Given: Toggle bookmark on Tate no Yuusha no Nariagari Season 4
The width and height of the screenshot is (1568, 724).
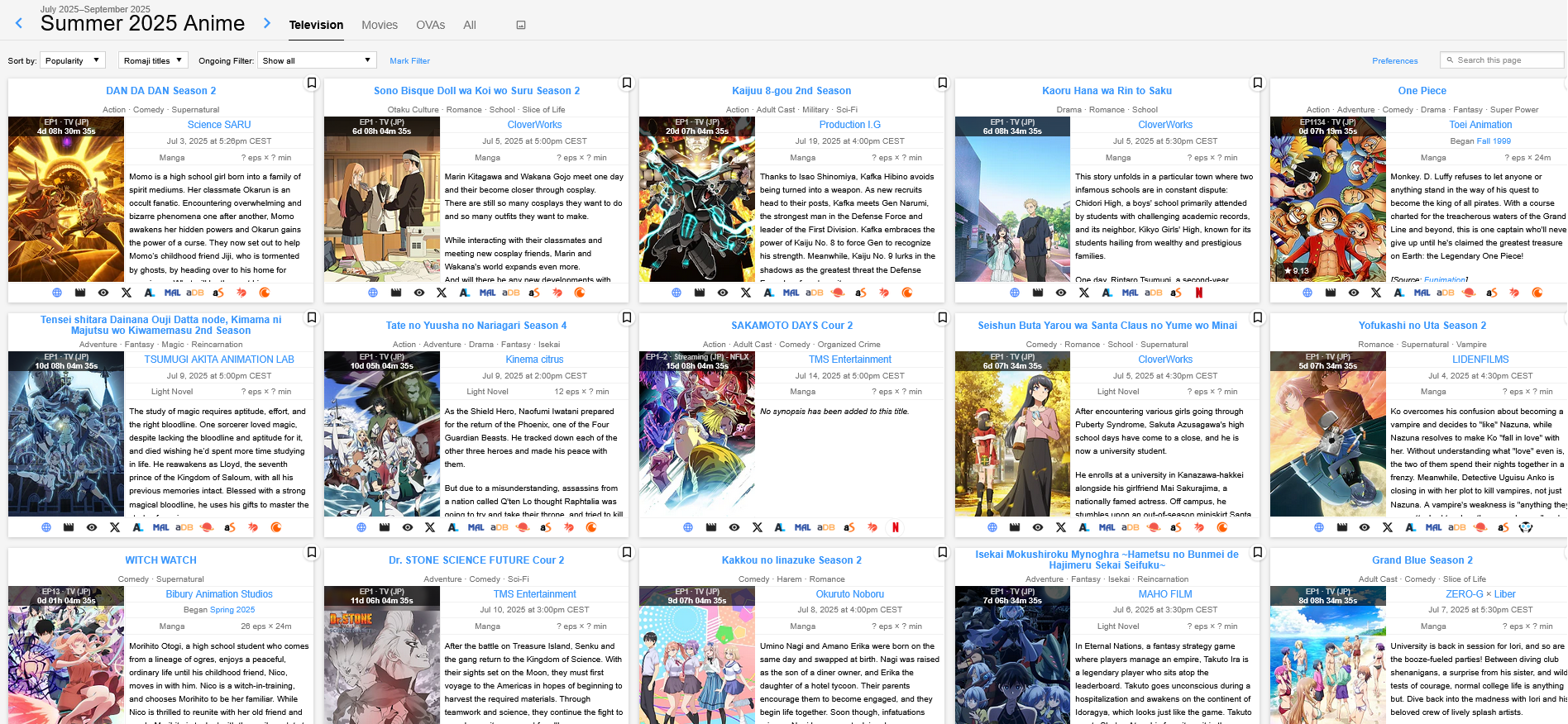Looking at the screenshot, I should pos(627,317).
